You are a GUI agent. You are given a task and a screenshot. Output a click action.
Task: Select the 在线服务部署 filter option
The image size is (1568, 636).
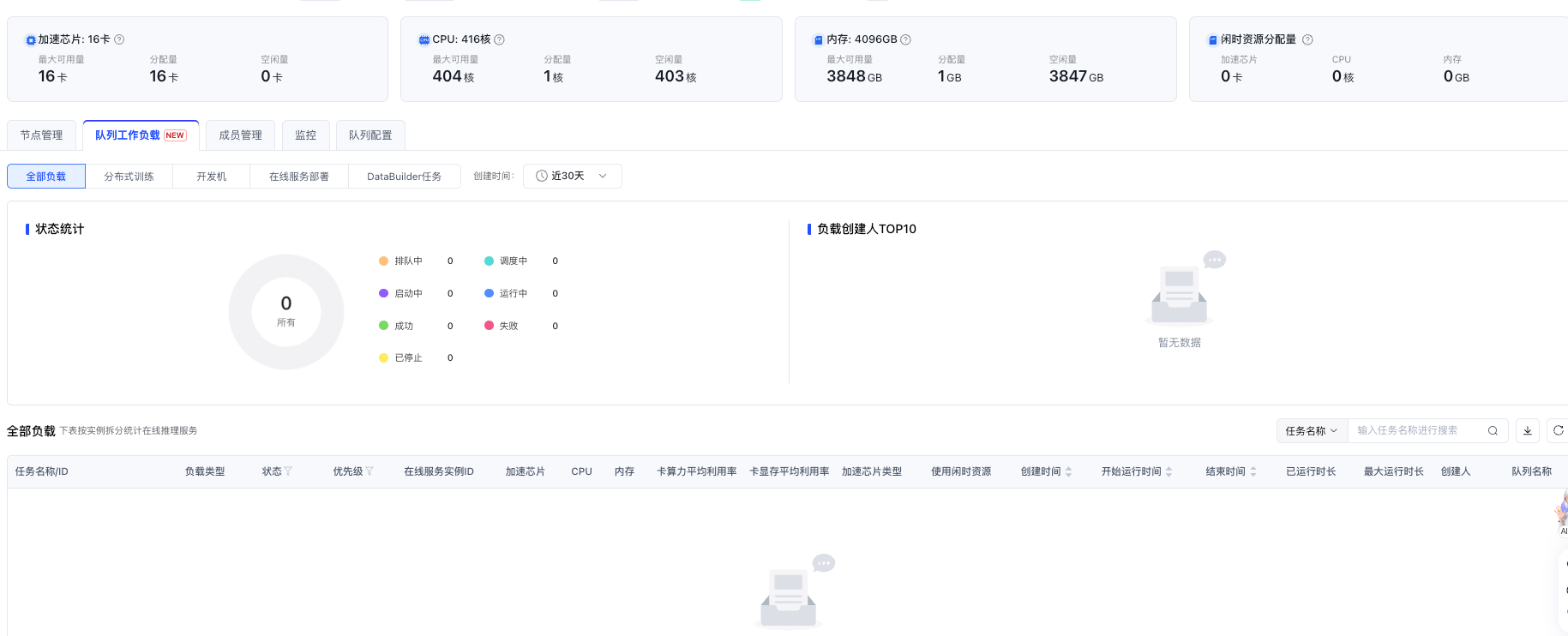[298, 177]
